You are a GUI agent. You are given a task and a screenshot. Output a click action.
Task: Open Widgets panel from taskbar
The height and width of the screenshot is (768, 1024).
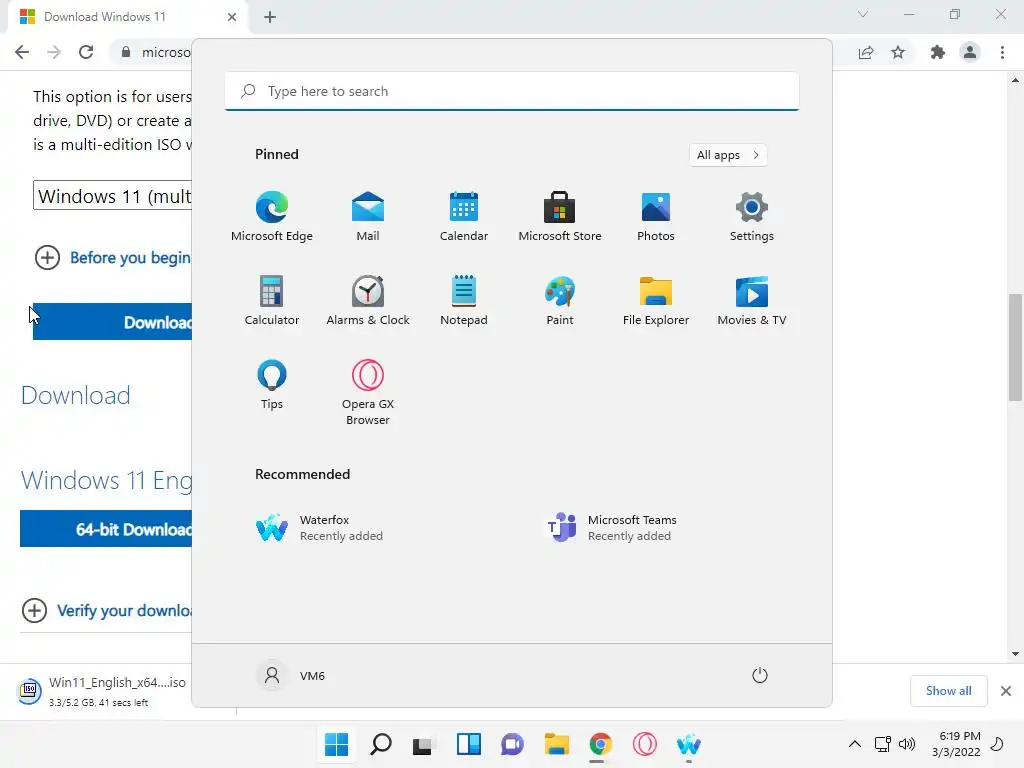pyautogui.click(x=468, y=744)
